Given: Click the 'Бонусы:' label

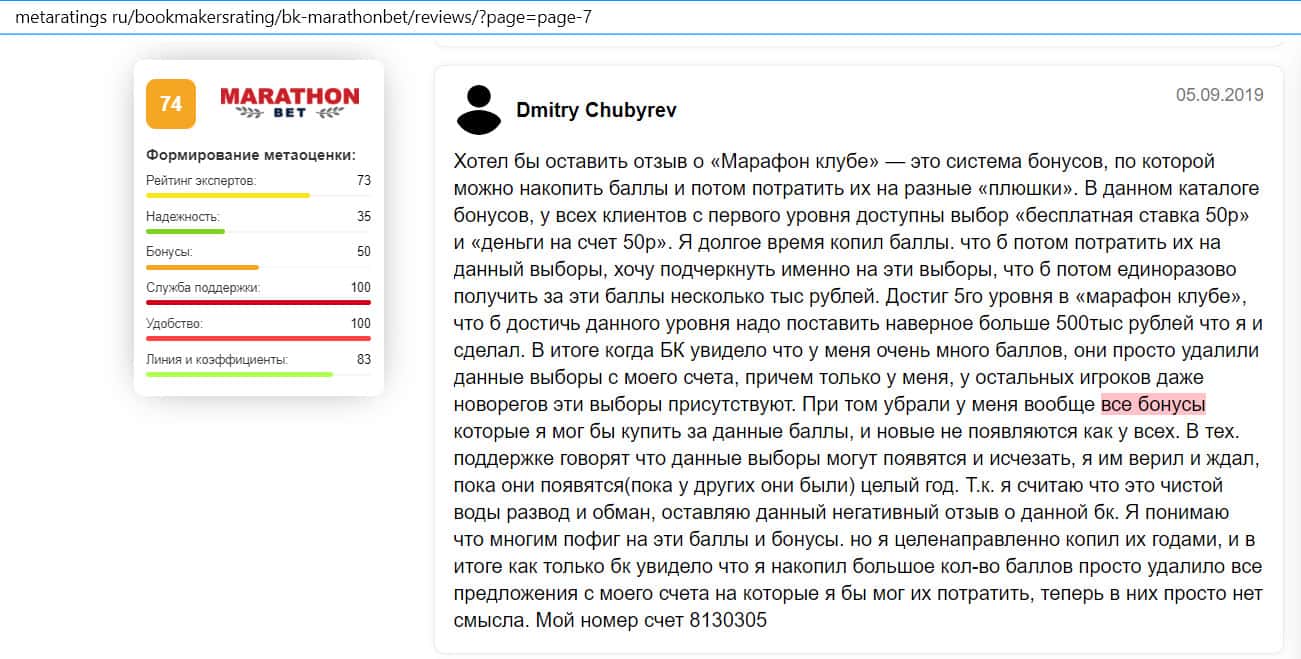Looking at the screenshot, I should point(169,252).
